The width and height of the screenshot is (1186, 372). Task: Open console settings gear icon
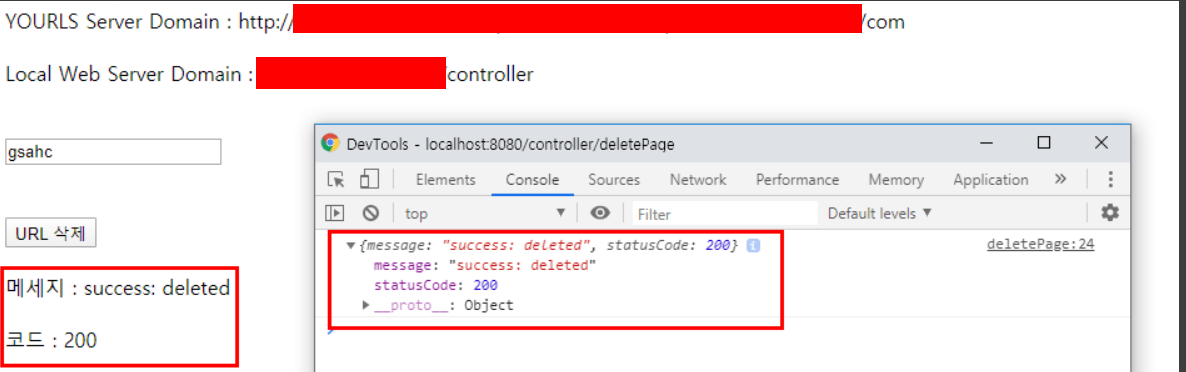pos(1110,213)
